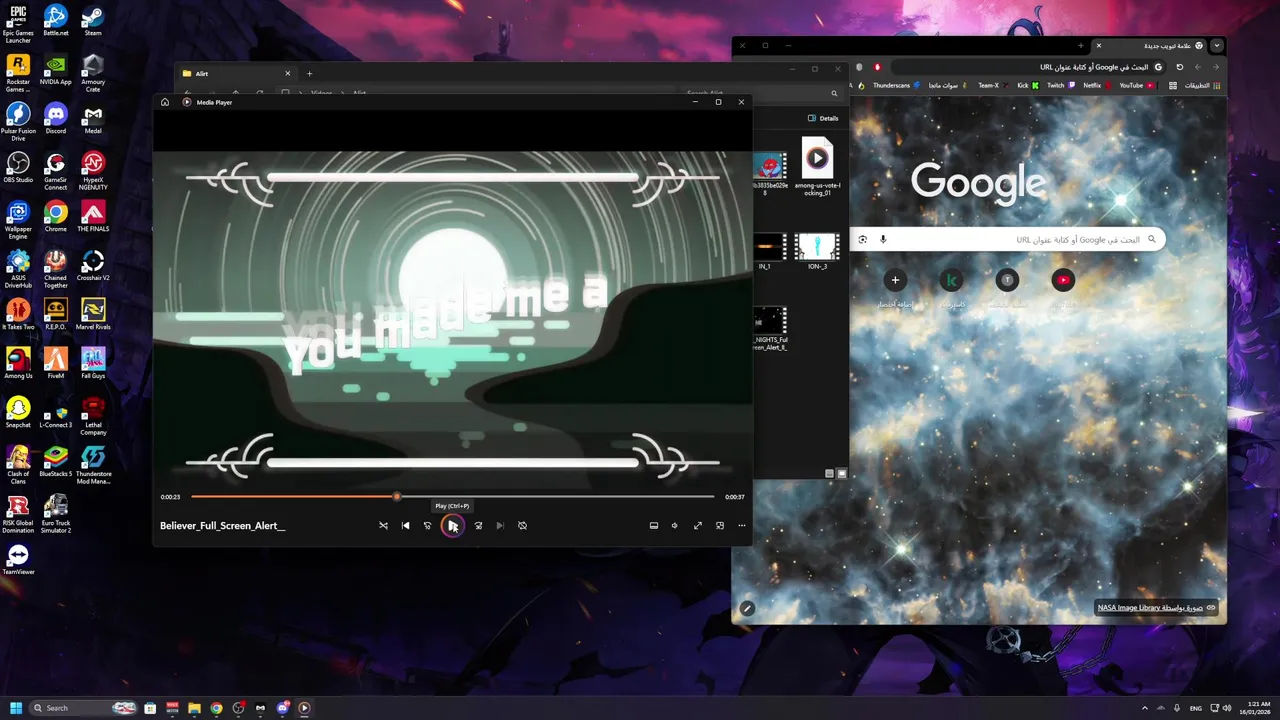
Task: Open Lethal Company desktop shortcut
Action: click(x=93, y=416)
